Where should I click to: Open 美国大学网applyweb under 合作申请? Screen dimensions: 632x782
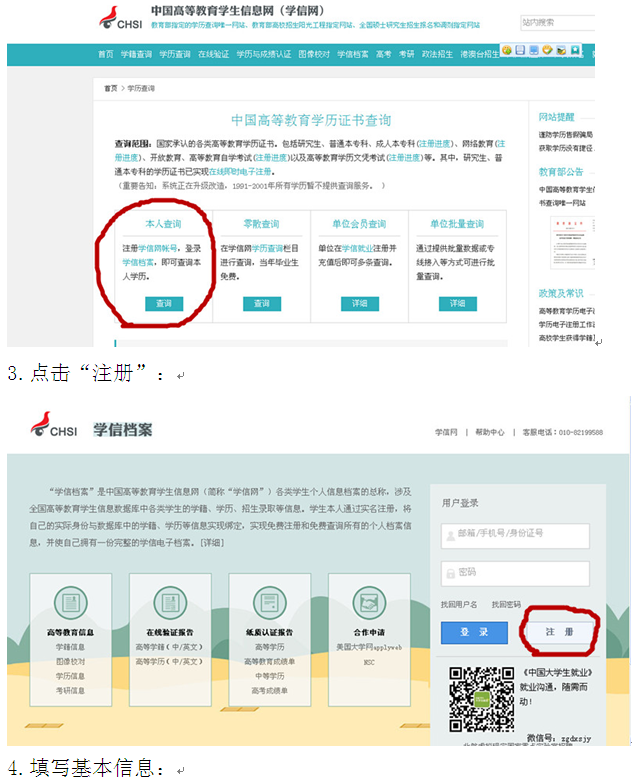coord(369,647)
